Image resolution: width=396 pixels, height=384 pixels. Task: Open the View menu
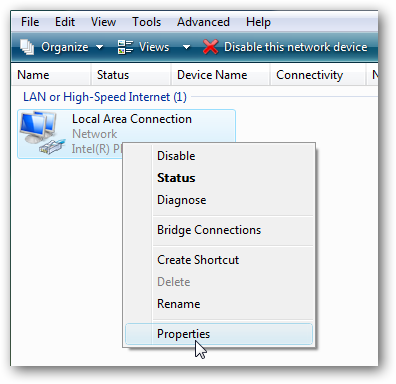click(x=103, y=22)
